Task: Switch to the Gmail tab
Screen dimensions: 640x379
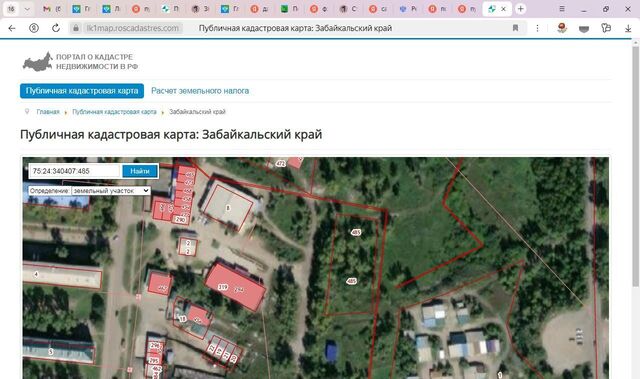Action: (52, 9)
